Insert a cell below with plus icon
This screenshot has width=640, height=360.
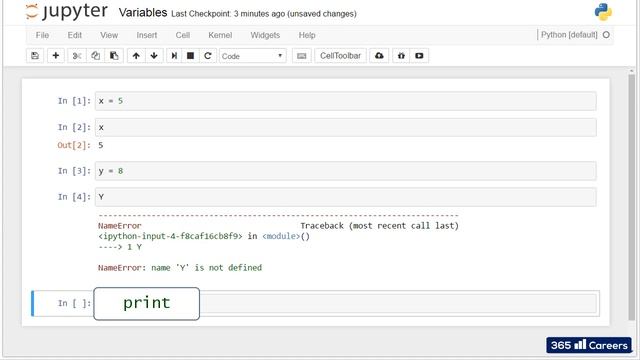click(56, 56)
